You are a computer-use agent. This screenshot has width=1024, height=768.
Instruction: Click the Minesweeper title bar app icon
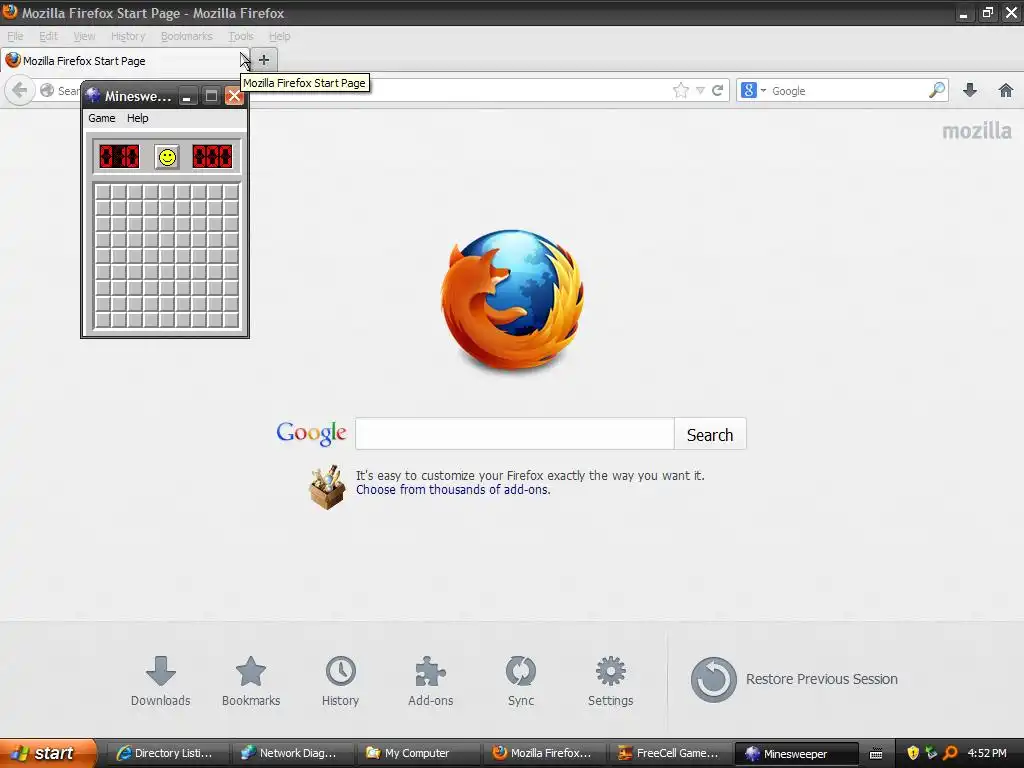click(93, 96)
